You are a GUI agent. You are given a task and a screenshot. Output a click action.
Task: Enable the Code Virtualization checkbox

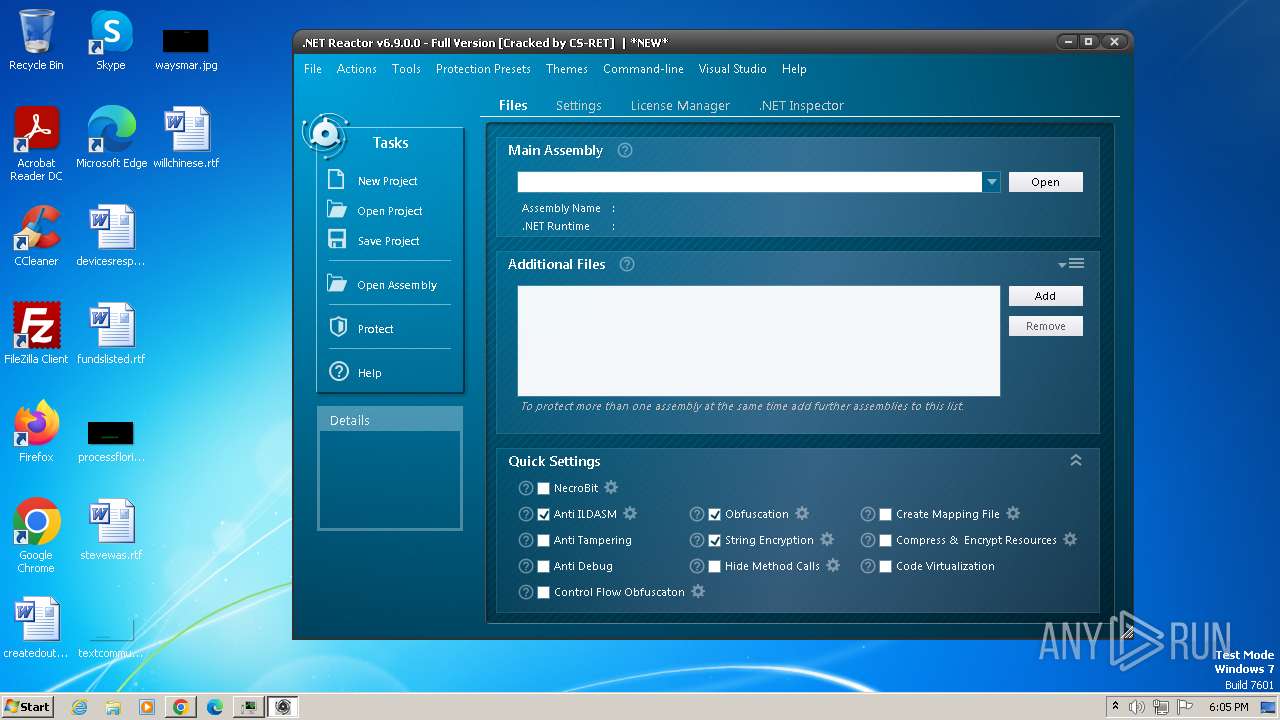886,566
